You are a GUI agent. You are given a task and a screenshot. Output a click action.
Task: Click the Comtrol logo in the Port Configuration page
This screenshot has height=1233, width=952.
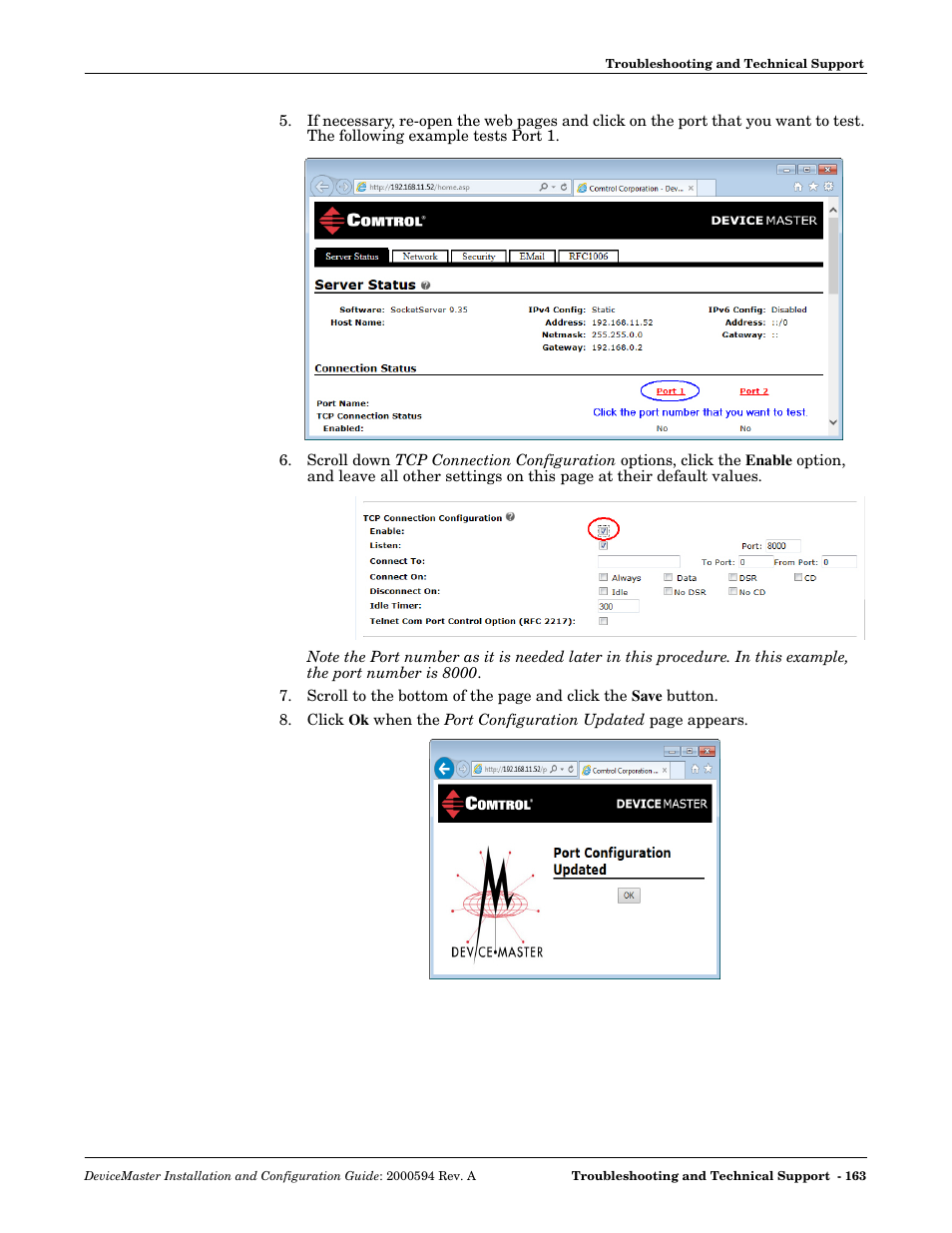(488, 804)
